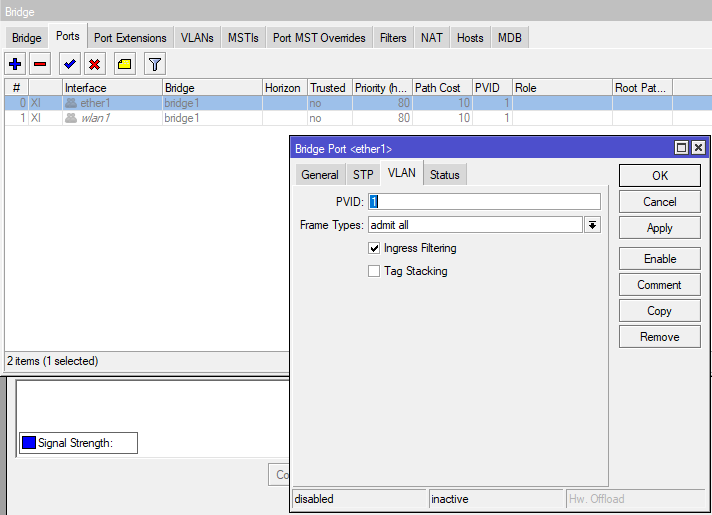Image resolution: width=712 pixels, height=515 pixels.
Task: Click the Cancel button
Action: (x=660, y=202)
